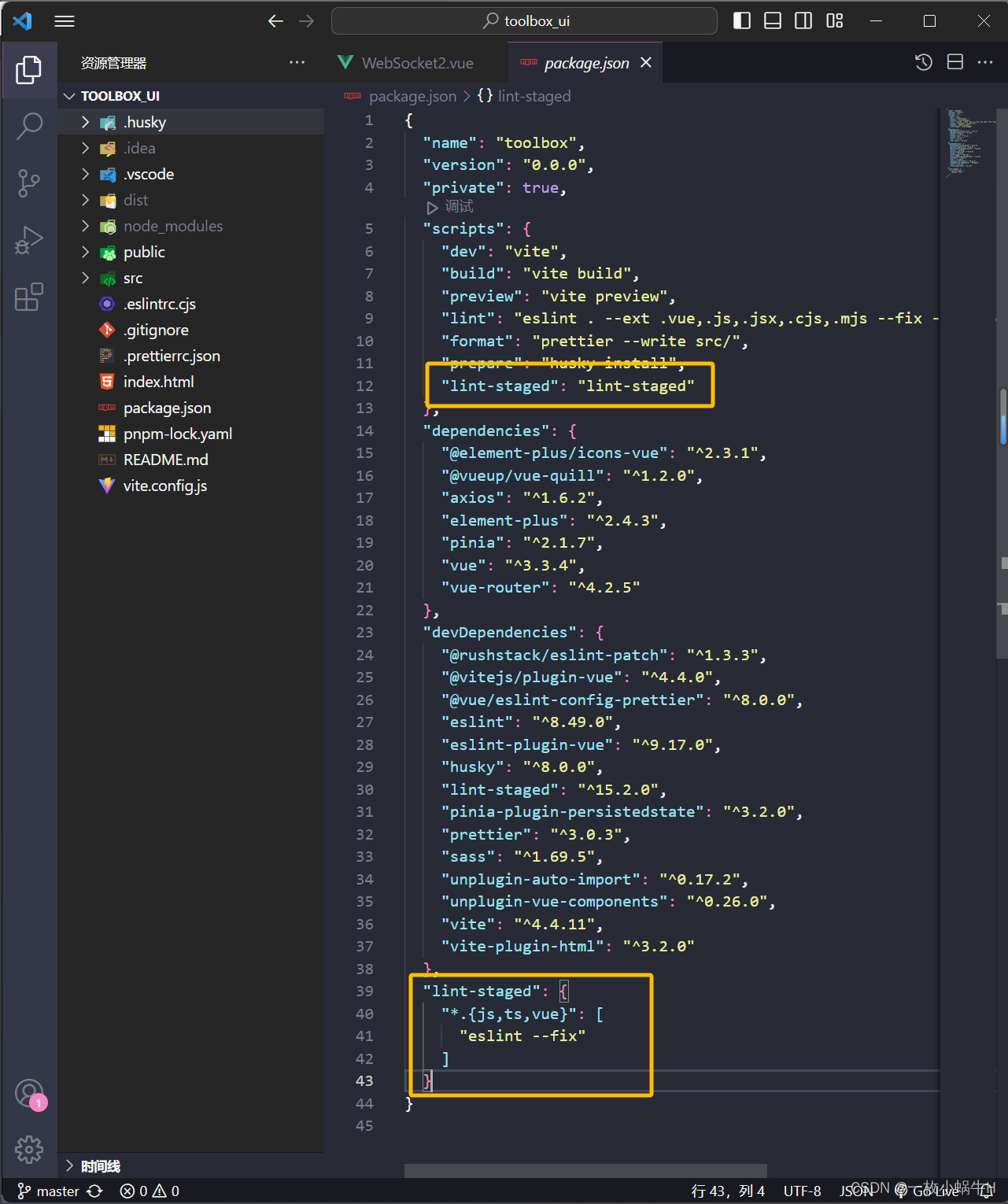Open the Extensions view
Image resolution: width=1008 pixels, height=1204 pixels.
(29, 297)
